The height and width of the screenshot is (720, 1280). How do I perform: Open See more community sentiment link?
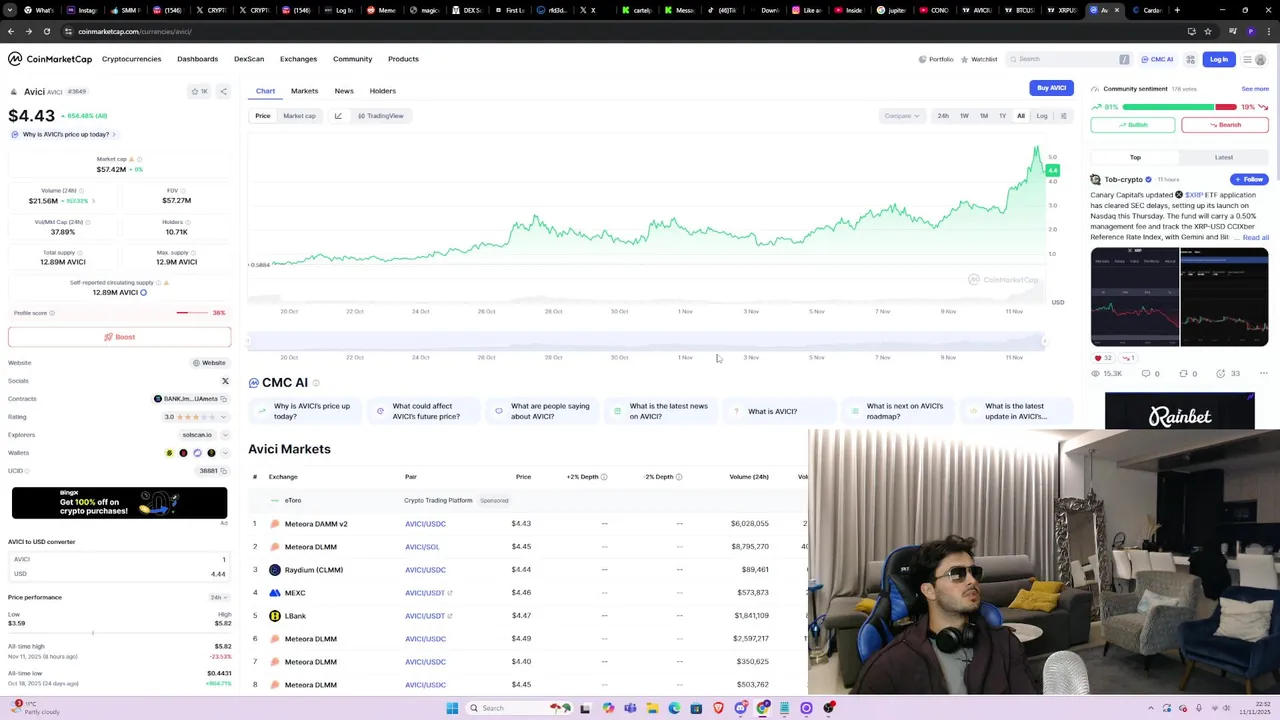tap(1255, 89)
